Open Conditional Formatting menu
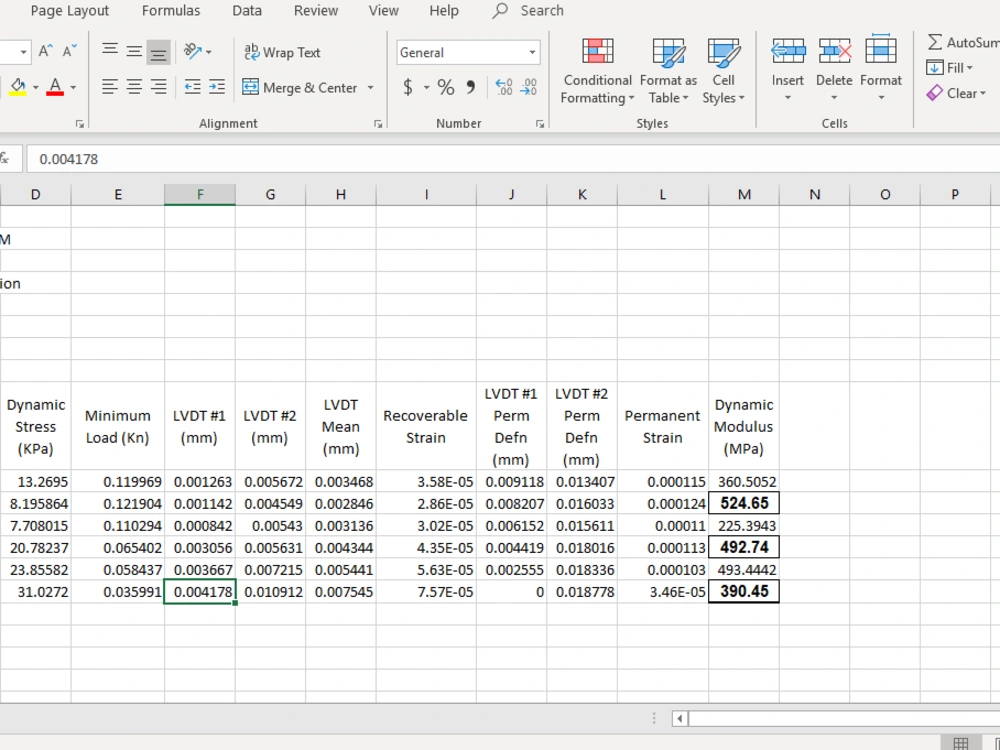The image size is (1000, 750). (x=598, y=71)
